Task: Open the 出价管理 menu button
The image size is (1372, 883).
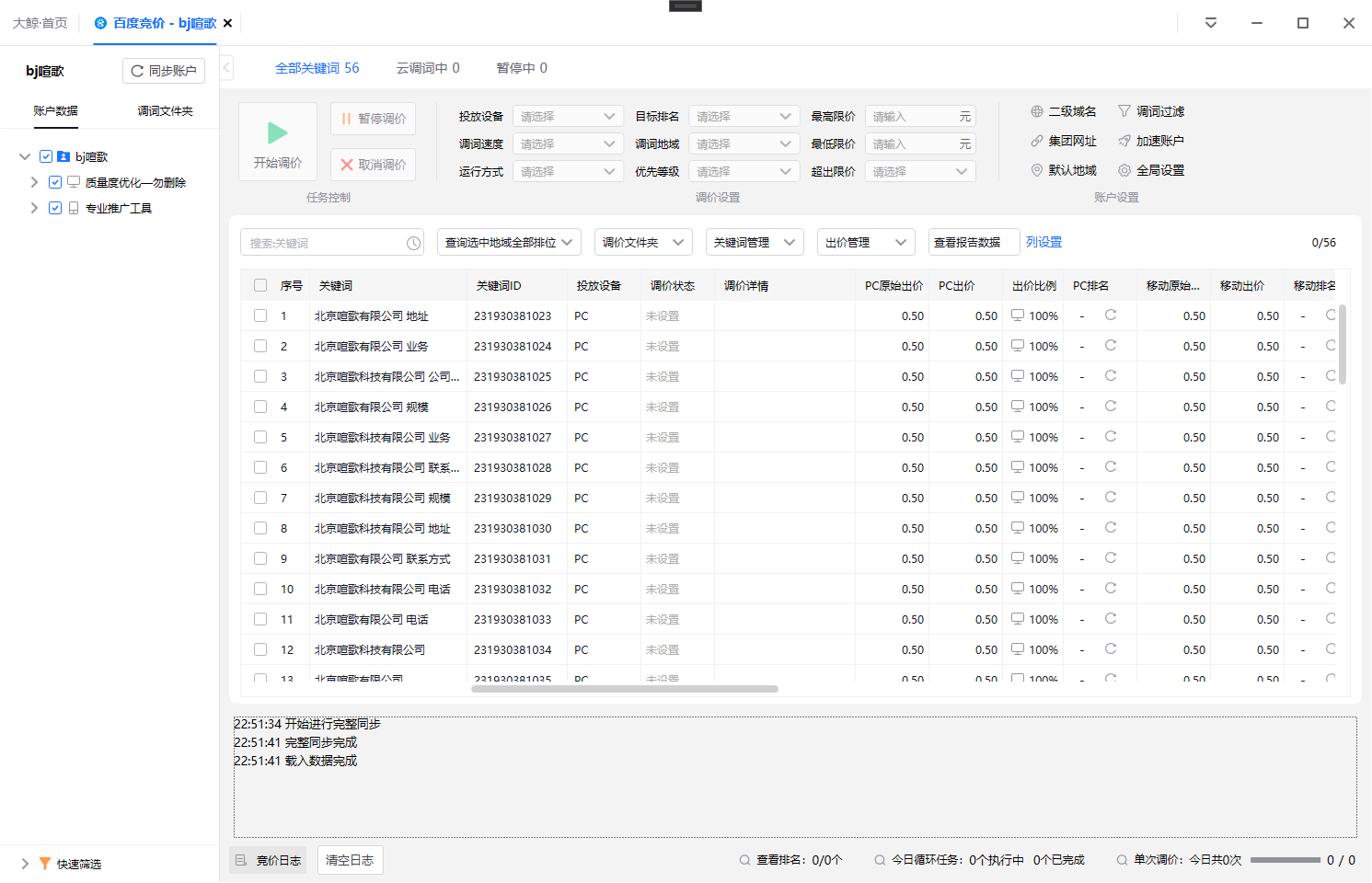Action: click(x=866, y=242)
